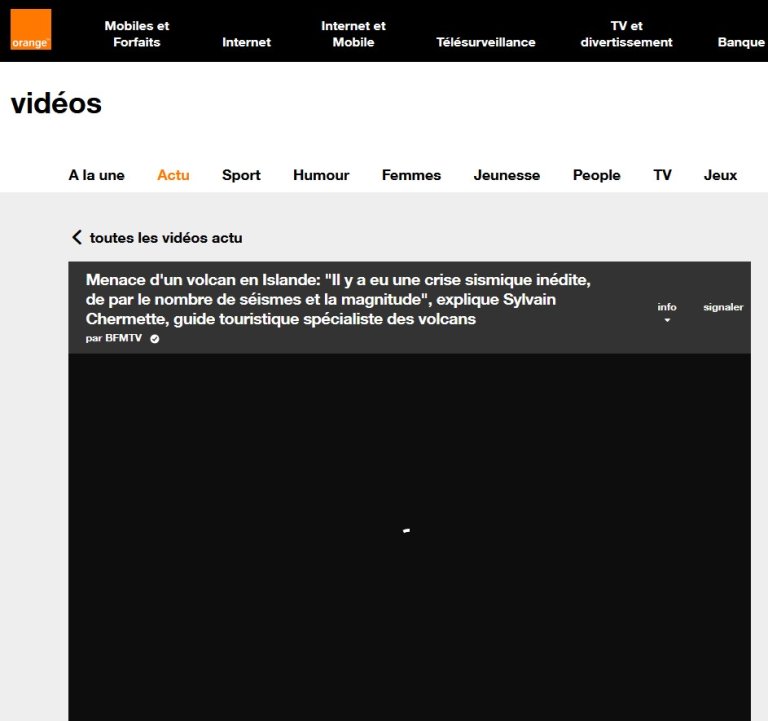The height and width of the screenshot is (721, 768).
Task: Select the Sport videos tab
Action: click(241, 175)
